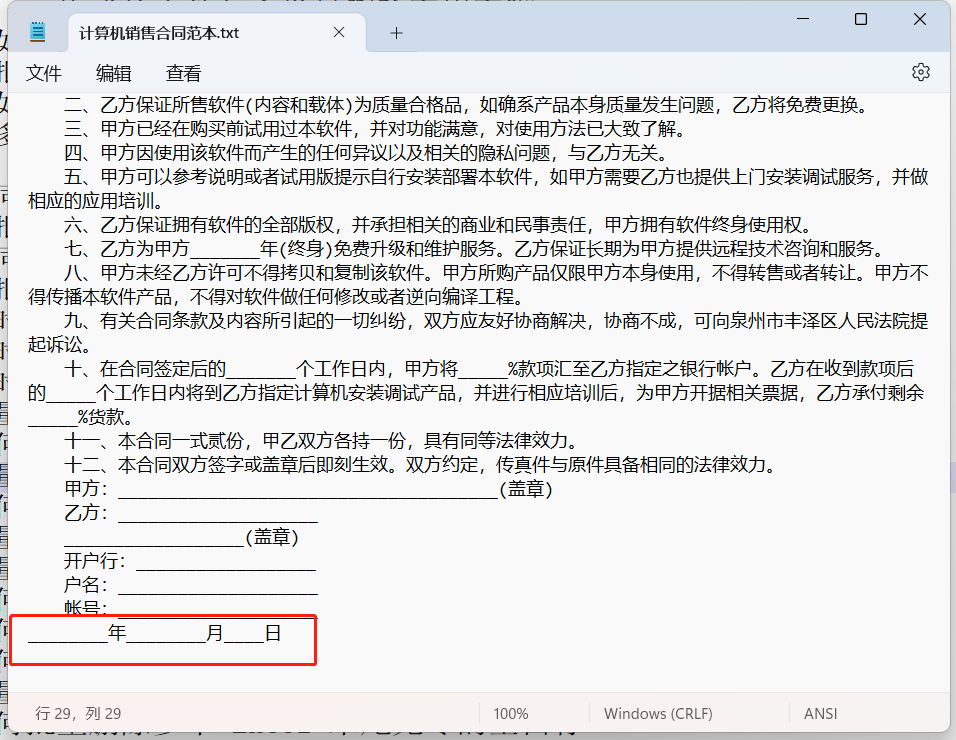This screenshot has height=740, width=956.
Task: Click the Notepad application icon
Action: click(38, 30)
